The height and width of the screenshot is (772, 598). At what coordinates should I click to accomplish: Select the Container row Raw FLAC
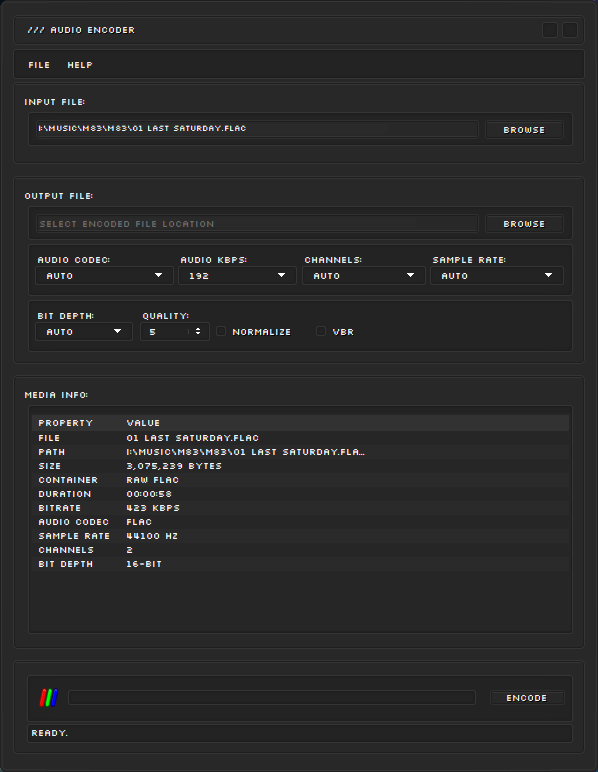(301, 480)
